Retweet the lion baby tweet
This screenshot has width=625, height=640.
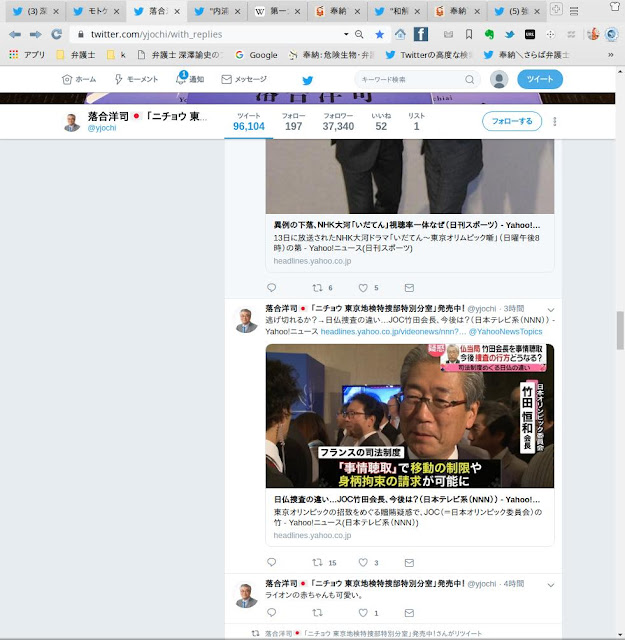317,612
